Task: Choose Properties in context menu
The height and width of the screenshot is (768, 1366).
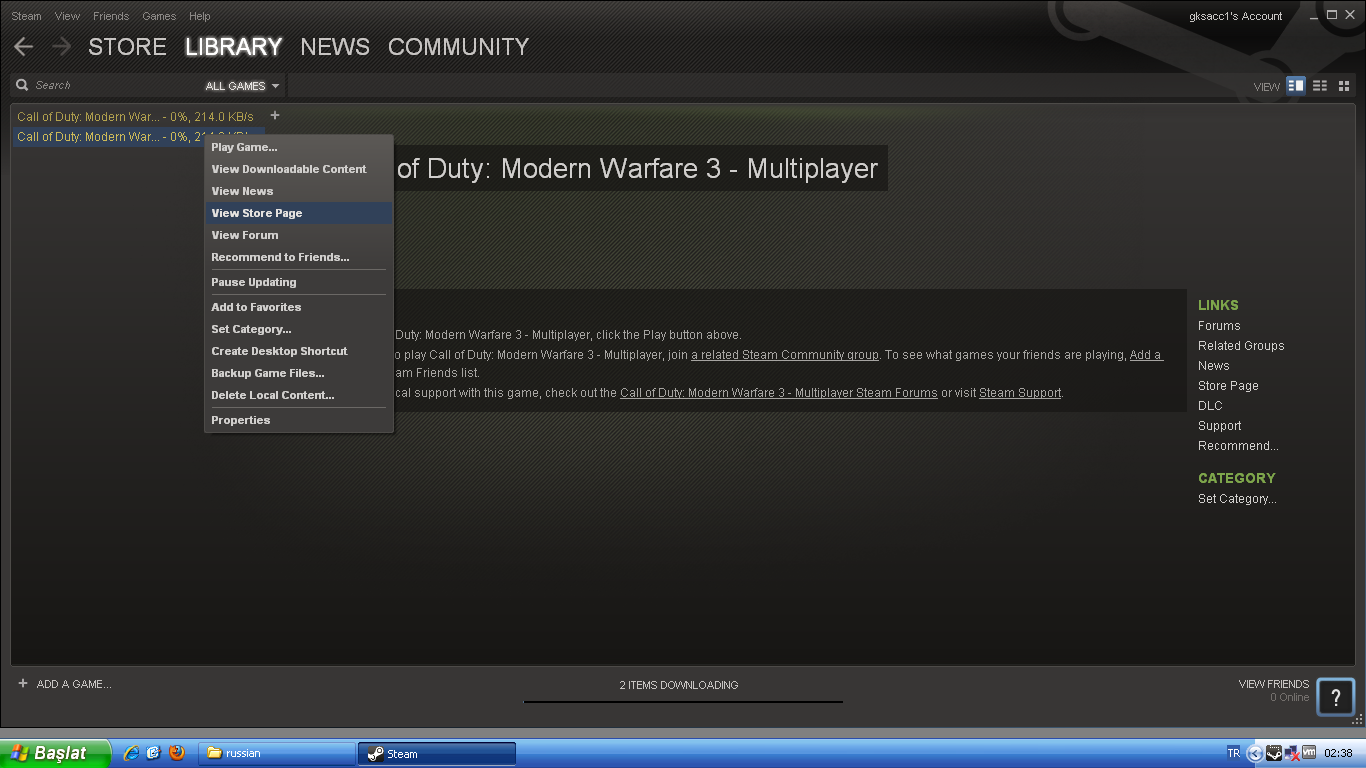Action: coord(298,420)
